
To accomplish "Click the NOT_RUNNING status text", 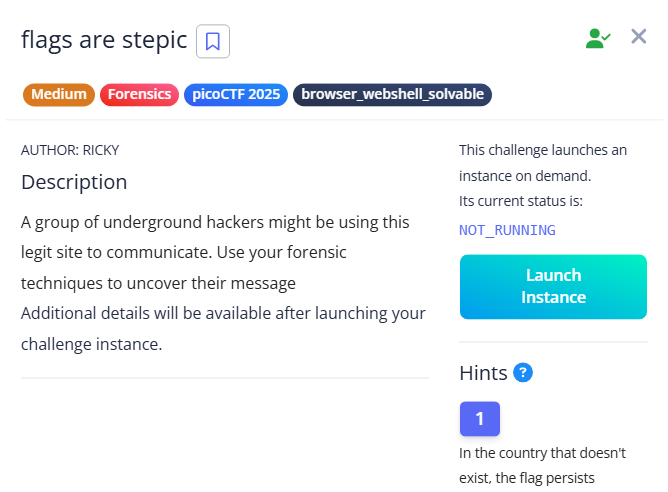I will 507,230.
